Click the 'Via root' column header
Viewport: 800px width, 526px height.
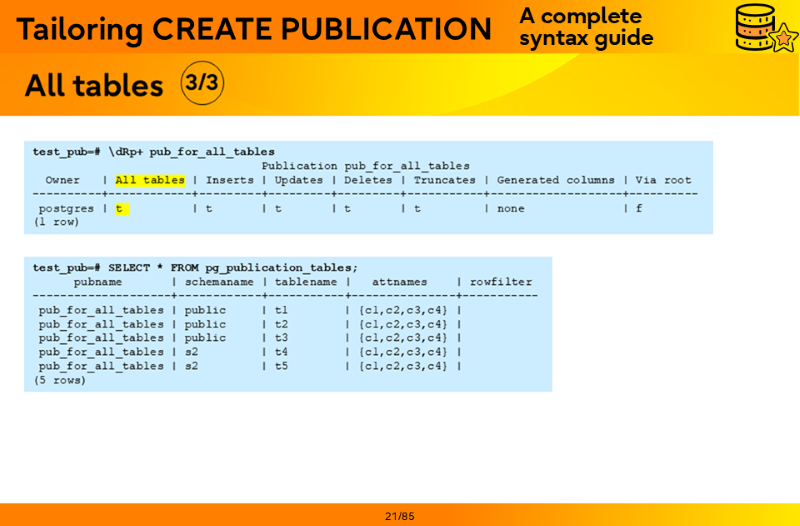[x=663, y=180]
